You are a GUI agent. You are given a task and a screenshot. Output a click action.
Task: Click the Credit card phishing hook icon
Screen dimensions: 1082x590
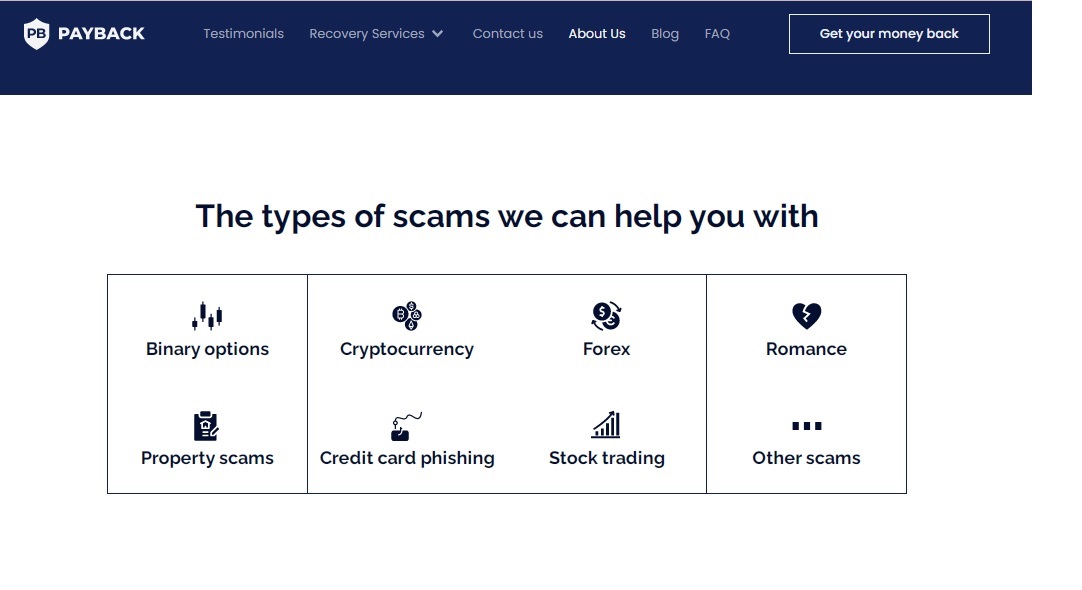[x=405, y=427]
